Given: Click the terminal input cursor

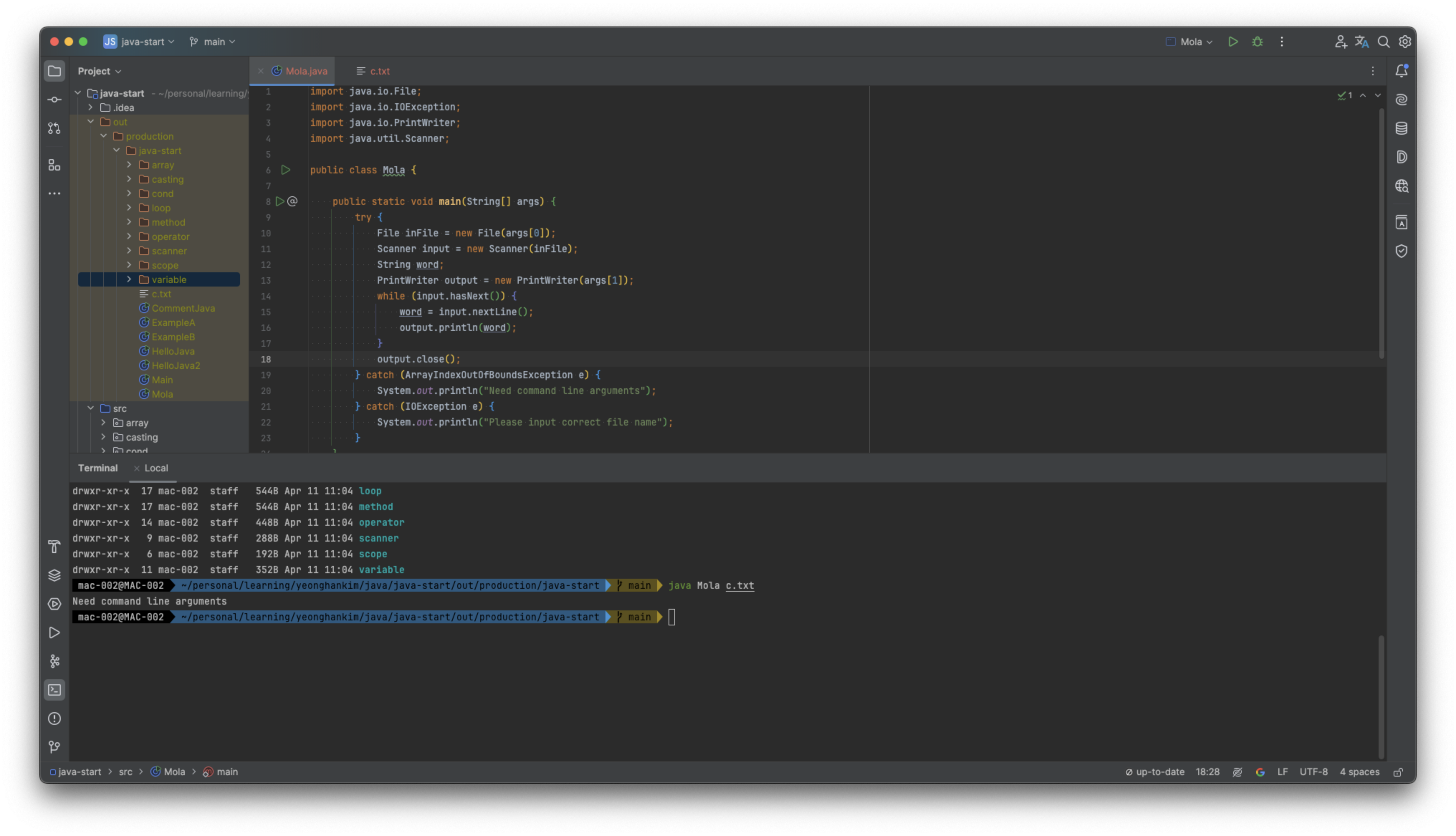Looking at the screenshot, I should tap(672, 617).
